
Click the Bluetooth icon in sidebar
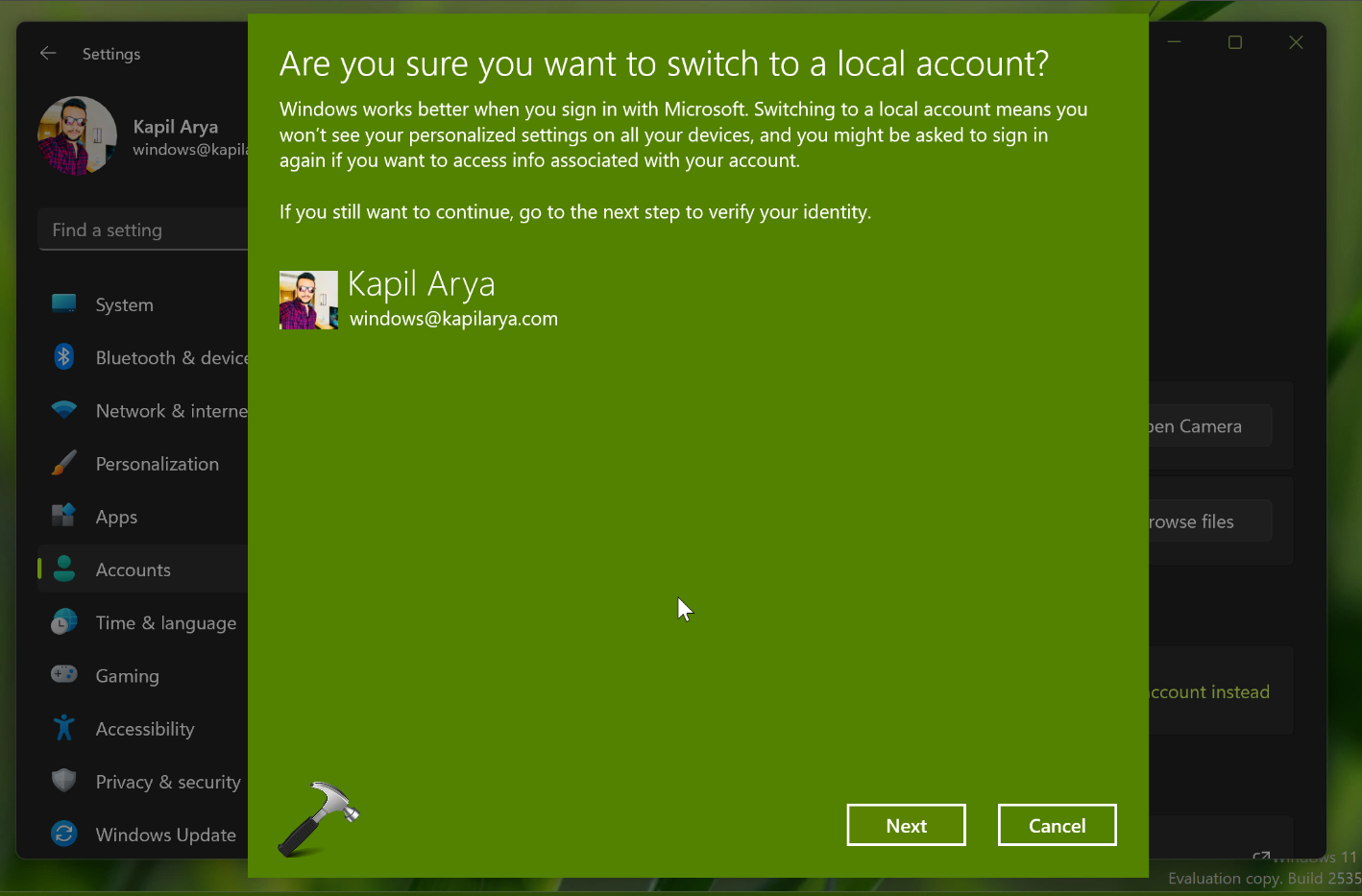click(64, 357)
